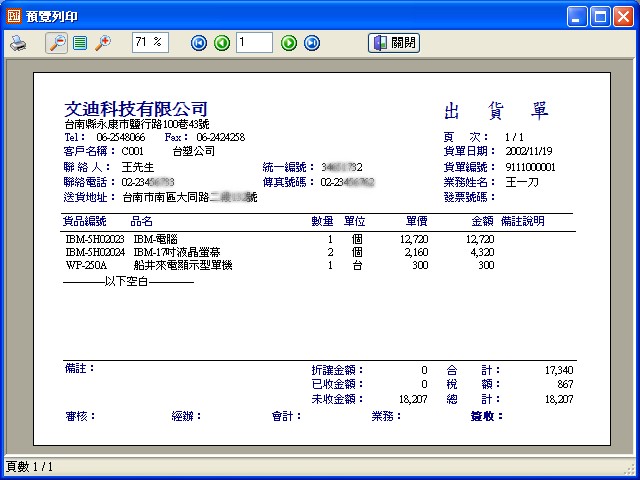This screenshot has width=640, height=480.
Task: Click the page number input field
Action: 254,42
